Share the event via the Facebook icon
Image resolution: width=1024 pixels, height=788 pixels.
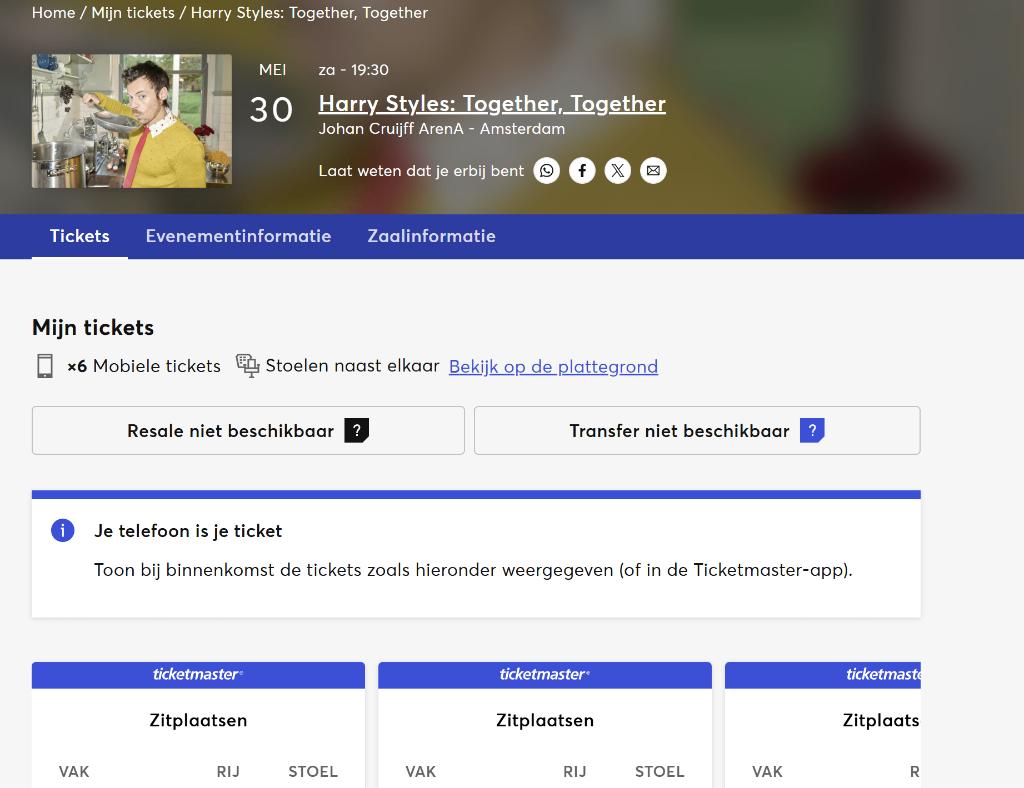pyautogui.click(x=582, y=171)
